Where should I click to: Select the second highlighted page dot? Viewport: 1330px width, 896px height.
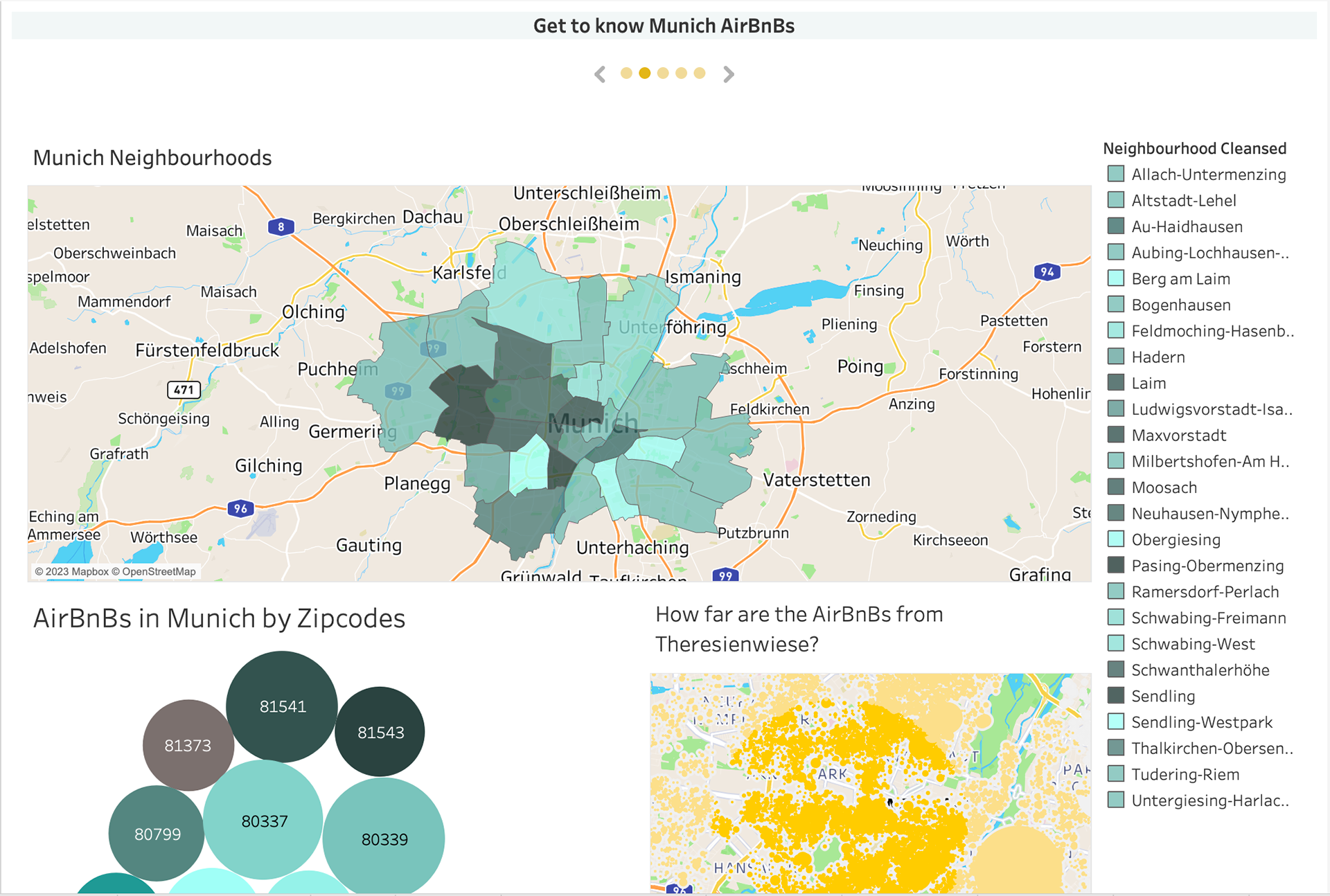(x=644, y=73)
